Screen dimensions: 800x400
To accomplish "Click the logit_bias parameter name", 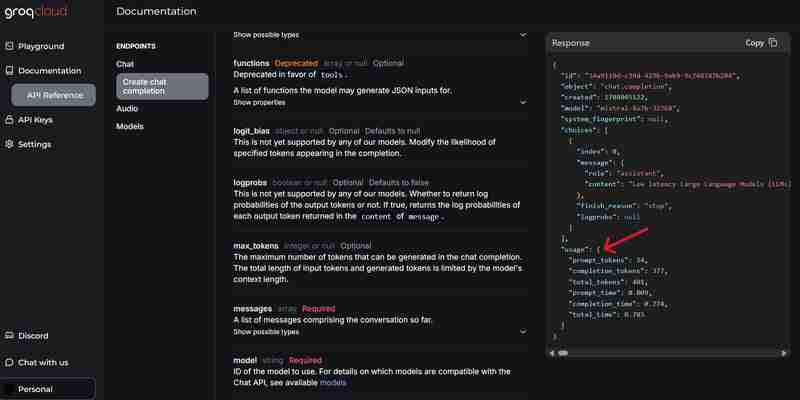I will (x=251, y=131).
